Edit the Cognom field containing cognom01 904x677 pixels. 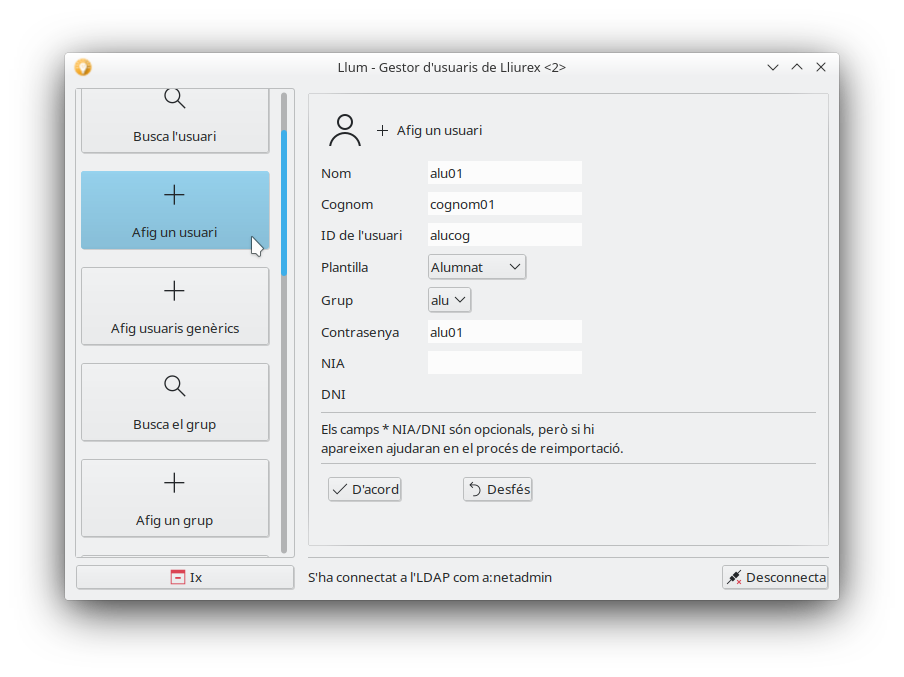[504, 204]
